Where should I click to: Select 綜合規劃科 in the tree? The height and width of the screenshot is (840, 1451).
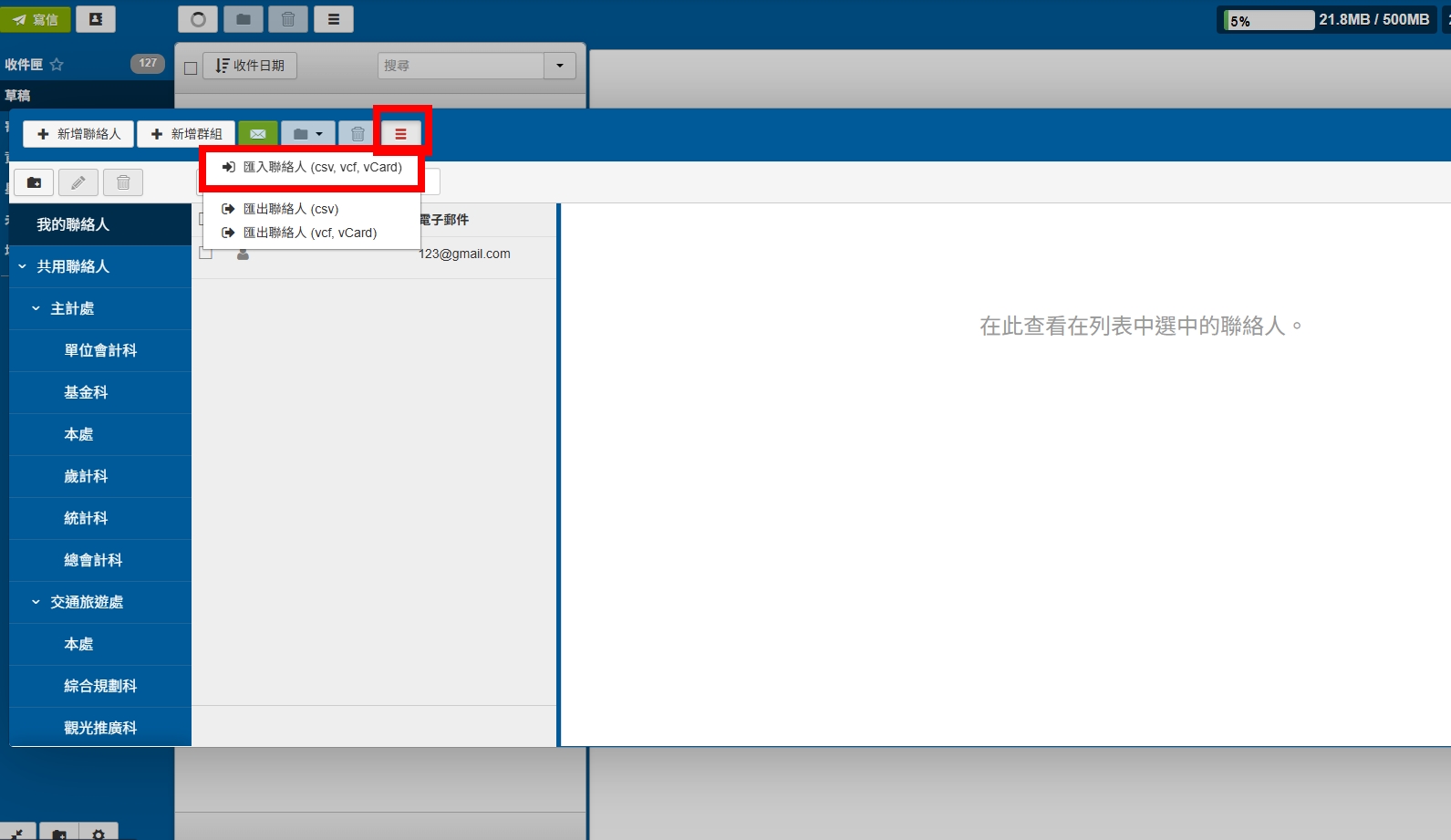pyautogui.click(x=100, y=686)
